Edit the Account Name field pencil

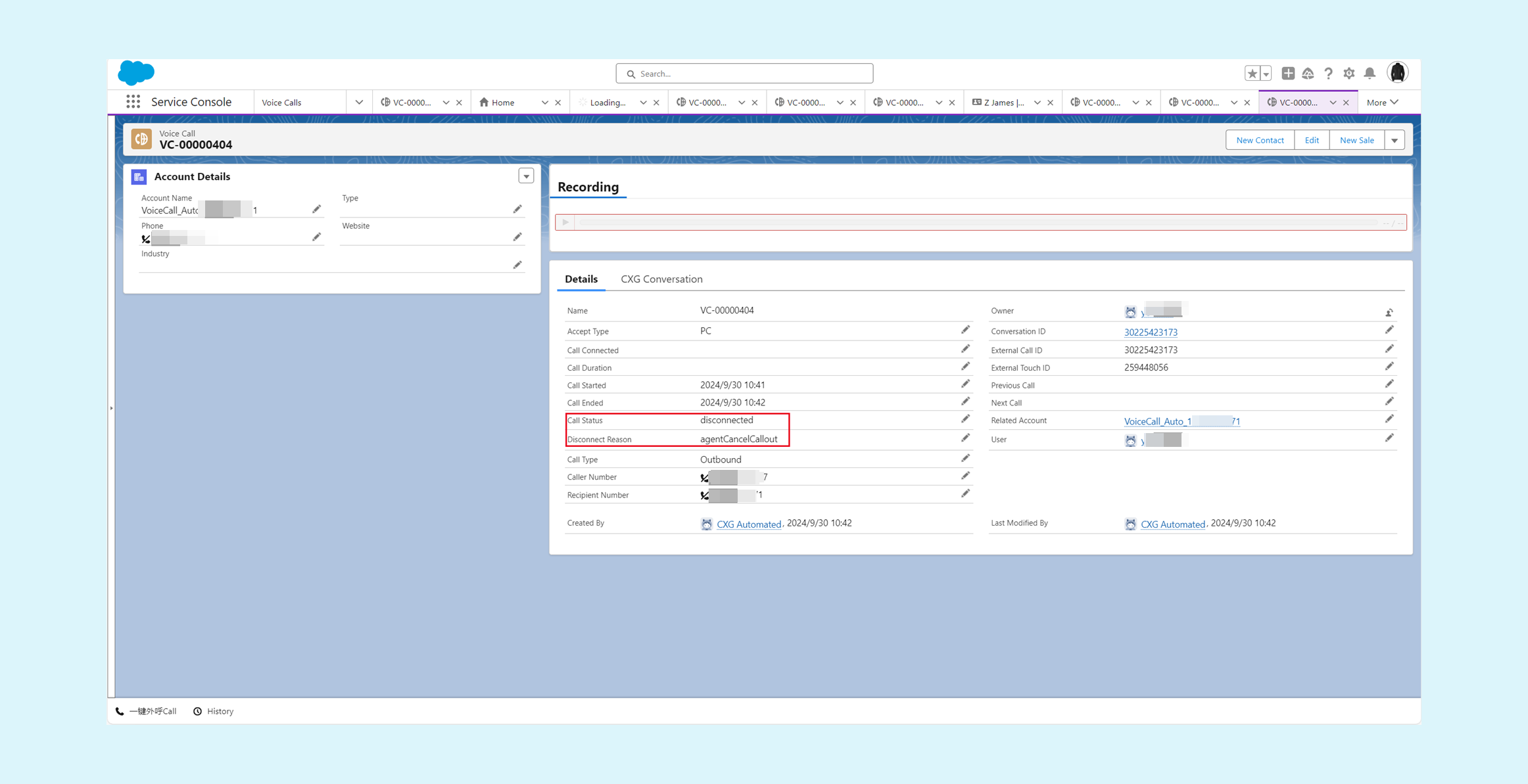[316, 209]
